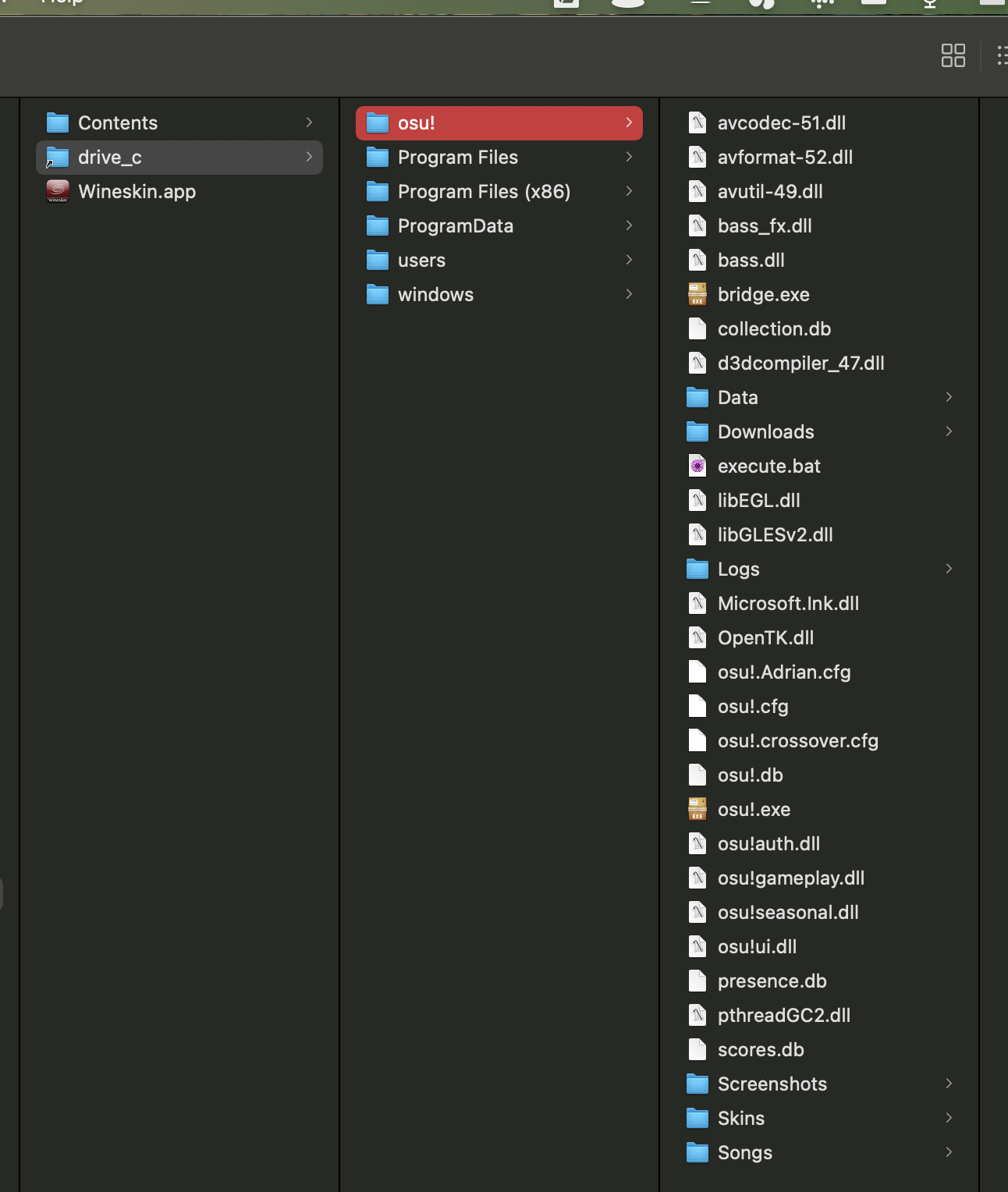Viewport: 1008px width, 1192px height.
Task: Click the Skins folder icon
Action: 697,1118
